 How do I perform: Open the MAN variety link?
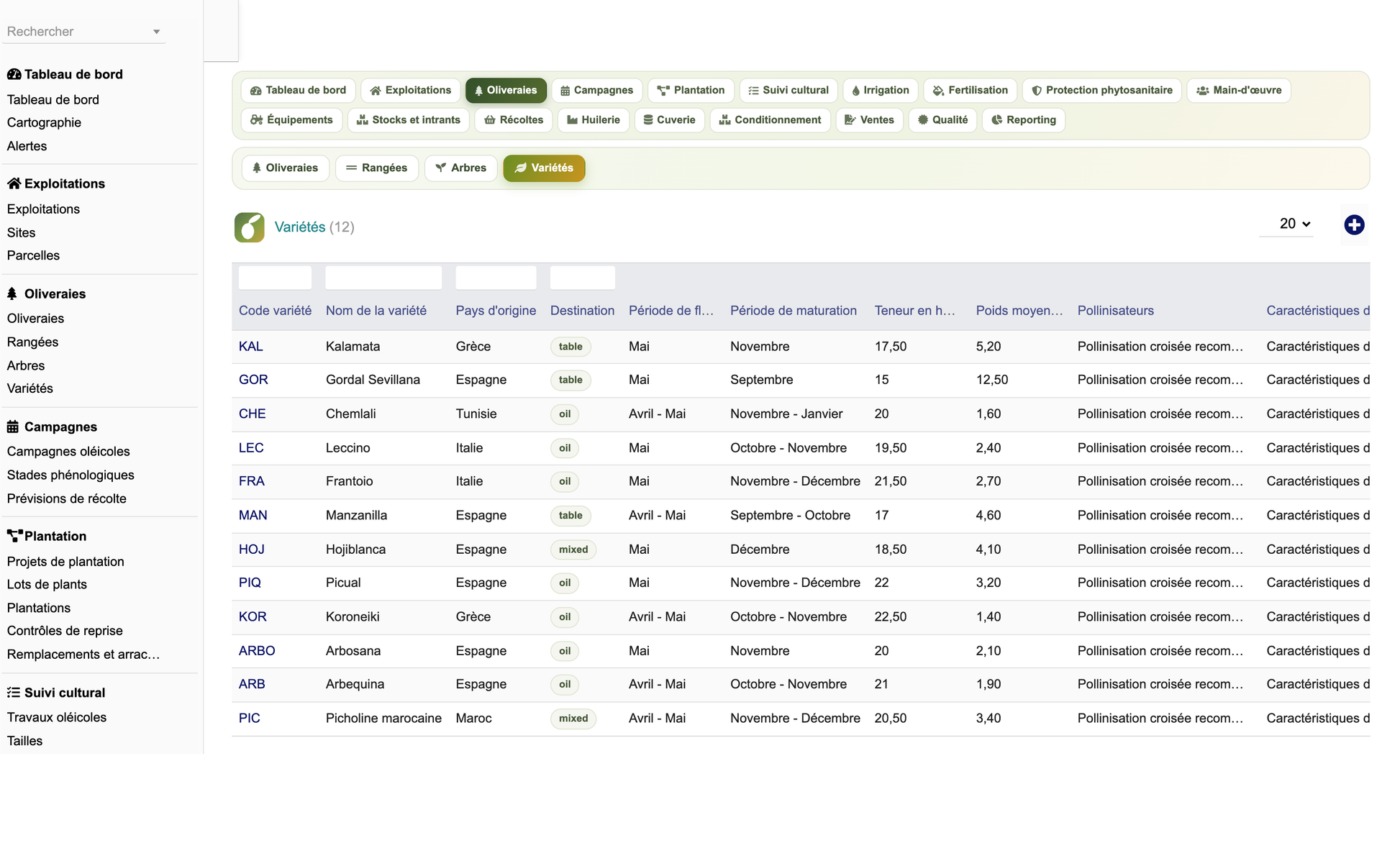[x=253, y=516]
